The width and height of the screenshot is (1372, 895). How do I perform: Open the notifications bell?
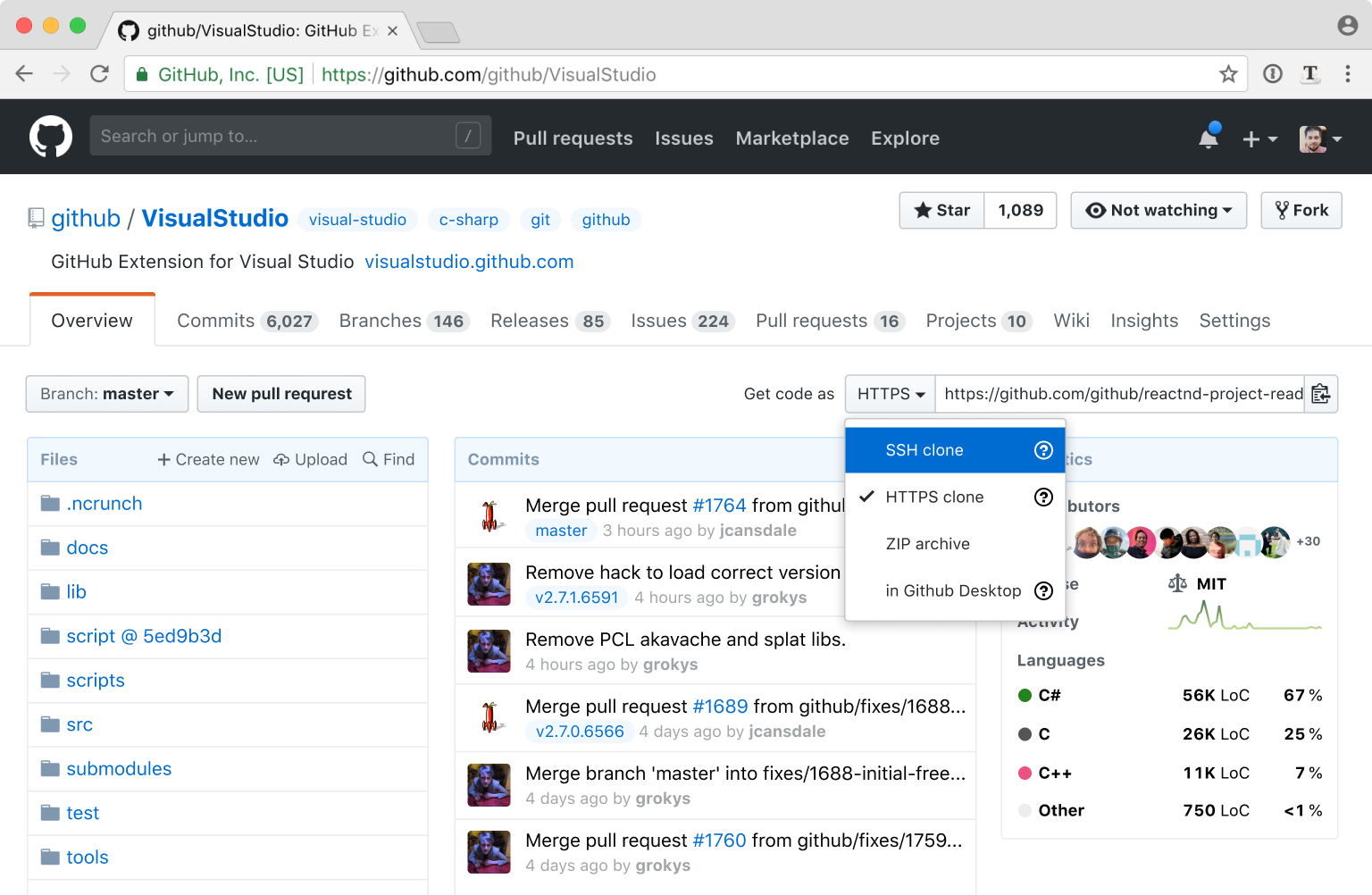[x=1209, y=138]
